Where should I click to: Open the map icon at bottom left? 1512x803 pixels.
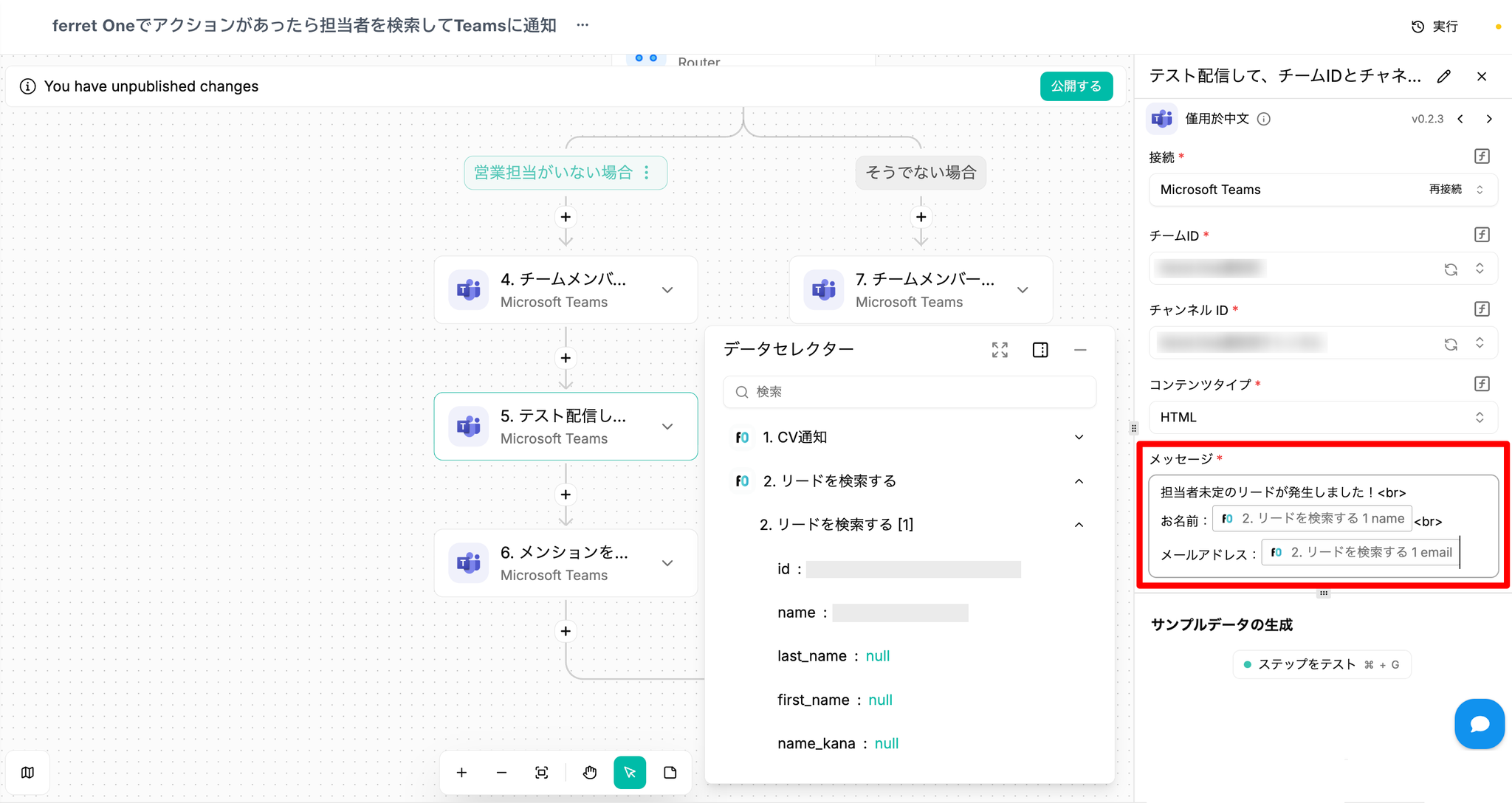pos(28,773)
